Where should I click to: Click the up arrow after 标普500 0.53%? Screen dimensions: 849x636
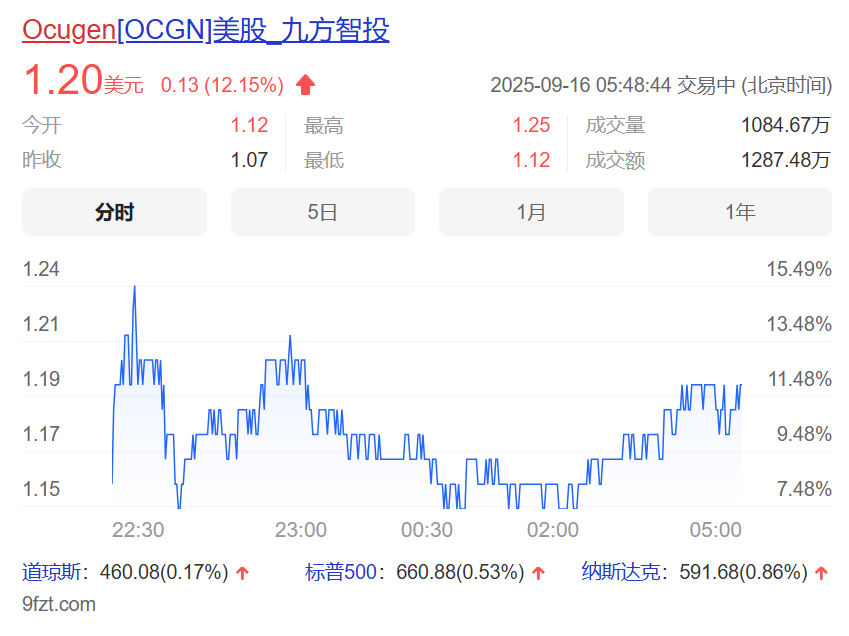click(538, 573)
